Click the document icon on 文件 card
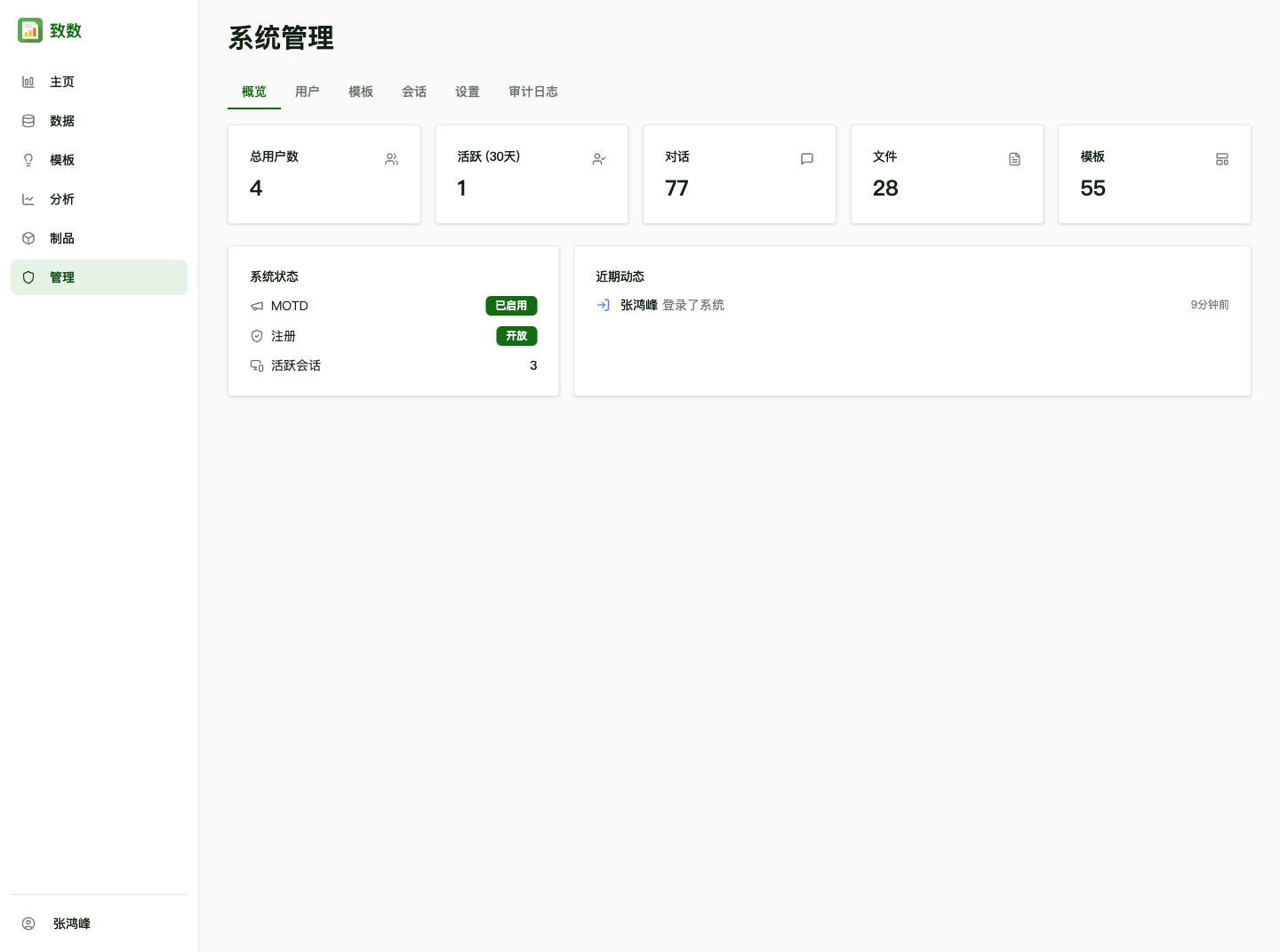This screenshot has height=952, width=1280. click(x=1014, y=159)
